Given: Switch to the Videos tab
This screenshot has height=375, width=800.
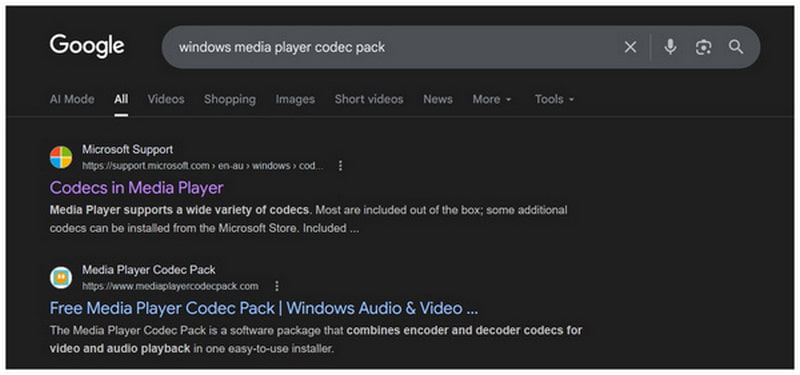Looking at the screenshot, I should pyautogui.click(x=166, y=99).
